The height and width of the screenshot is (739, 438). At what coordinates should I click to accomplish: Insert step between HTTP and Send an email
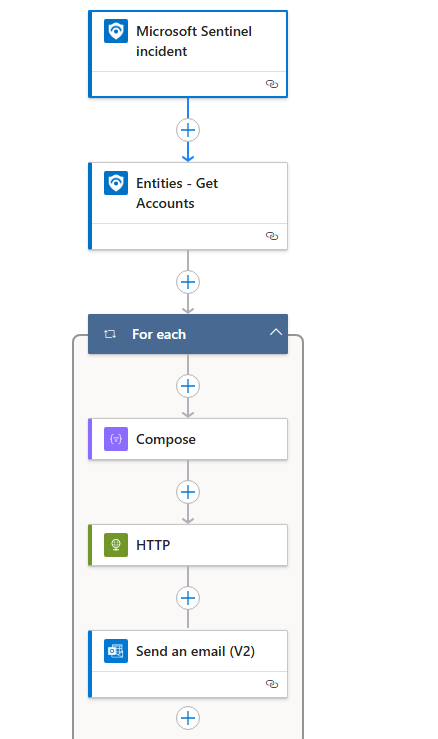coord(188,598)
